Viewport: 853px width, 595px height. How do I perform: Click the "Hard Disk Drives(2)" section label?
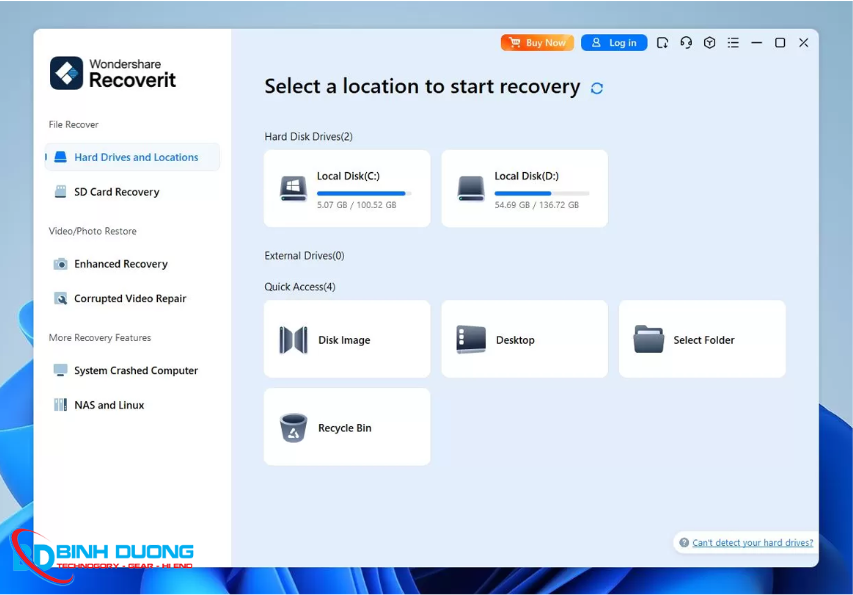(x=308, y=137)
